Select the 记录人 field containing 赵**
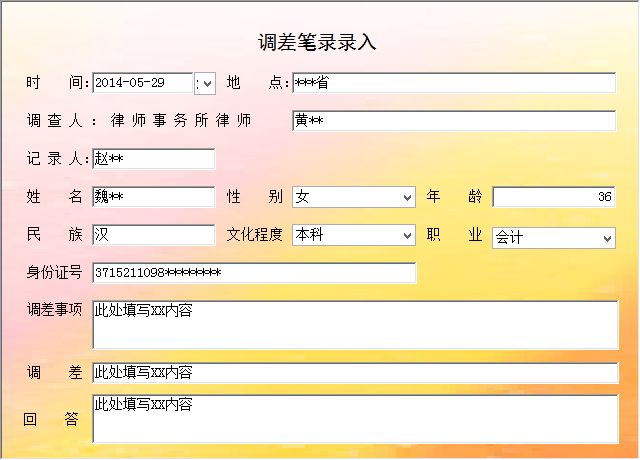Image resolution: width=640 pixels, height=460 pixels. [x=153, y=159]
